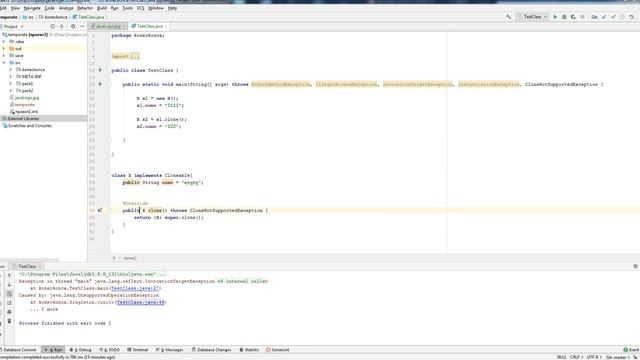Open Run panel settings gear icon

click(x=636, y=266)
